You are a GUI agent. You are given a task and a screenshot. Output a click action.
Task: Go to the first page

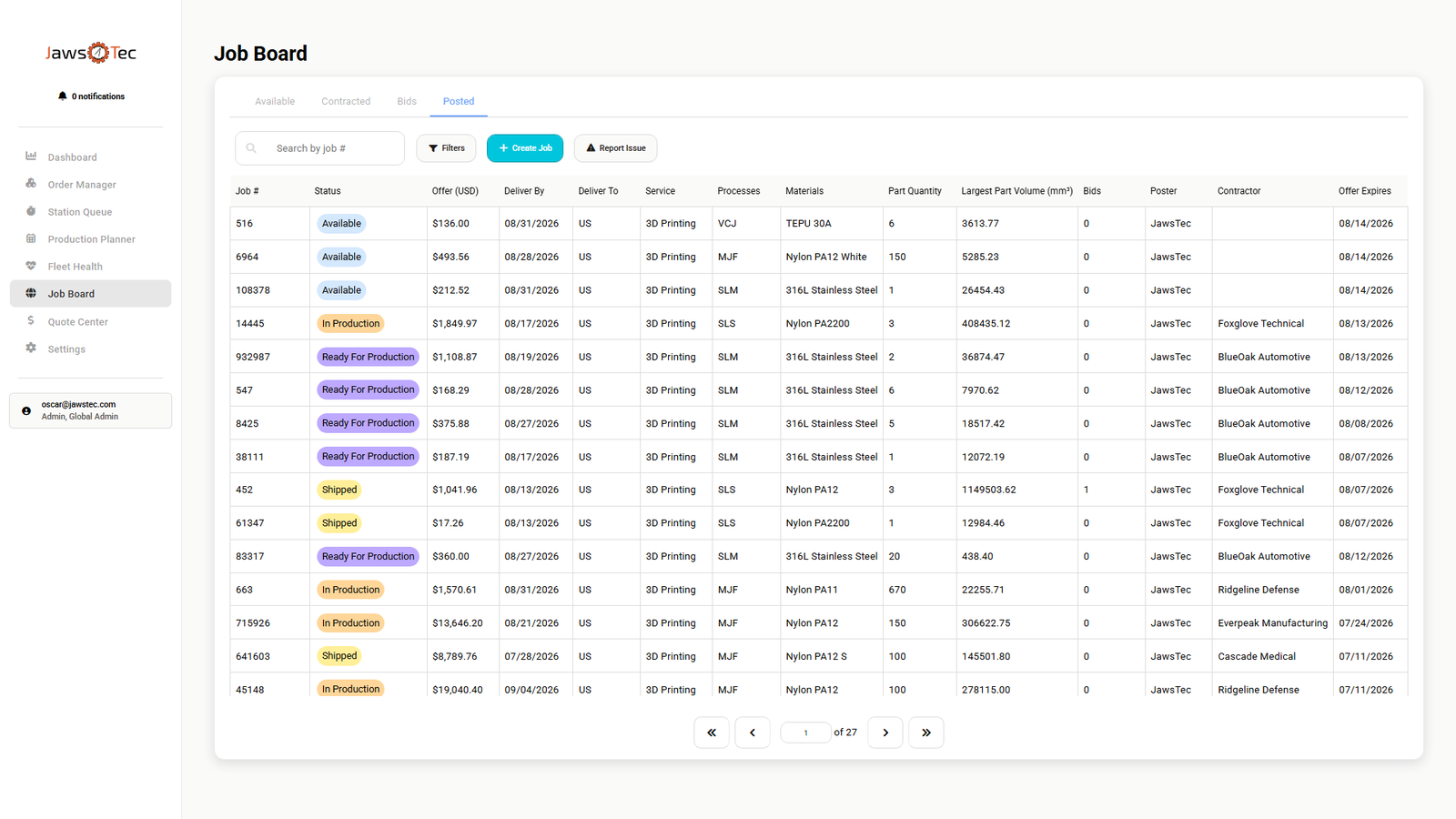click(712, 733)
